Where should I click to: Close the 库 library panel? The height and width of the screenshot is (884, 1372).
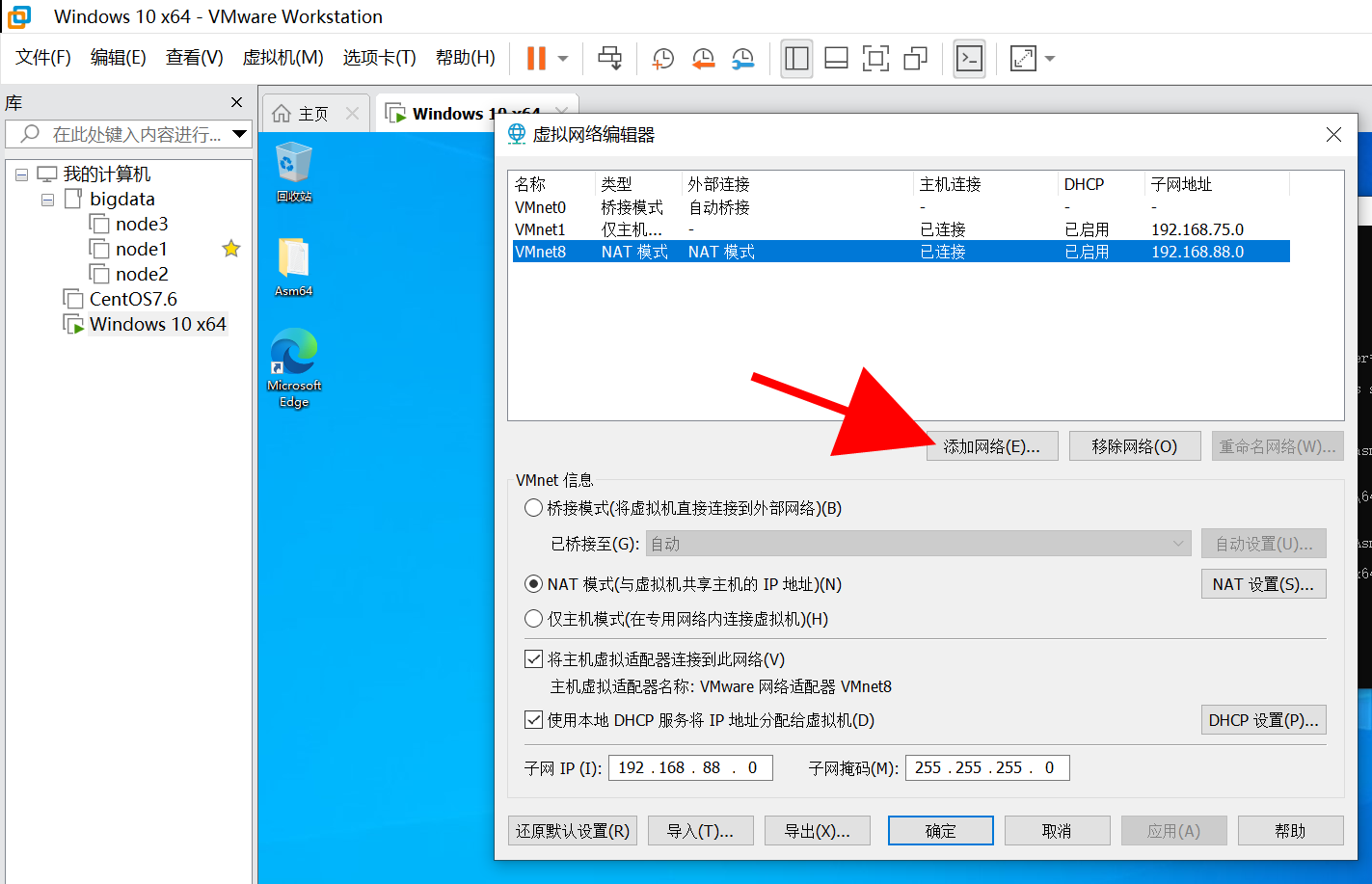pos(237,102)
